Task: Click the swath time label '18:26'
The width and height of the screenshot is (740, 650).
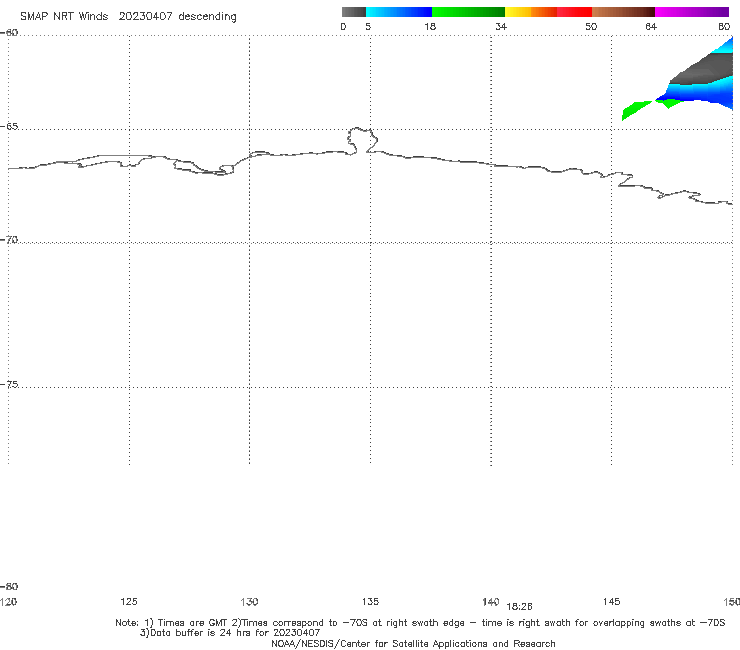Action: tap(519, 607)
